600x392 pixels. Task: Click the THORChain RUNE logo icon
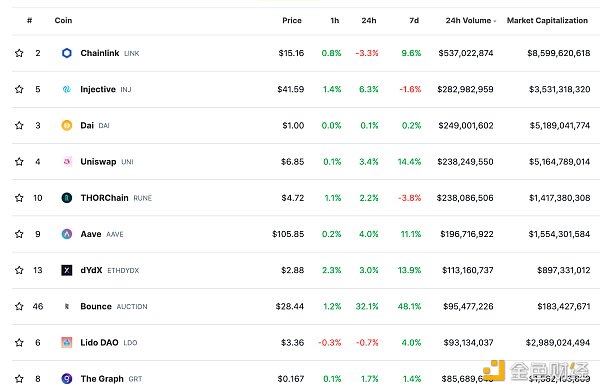click(x=67, y=198)
